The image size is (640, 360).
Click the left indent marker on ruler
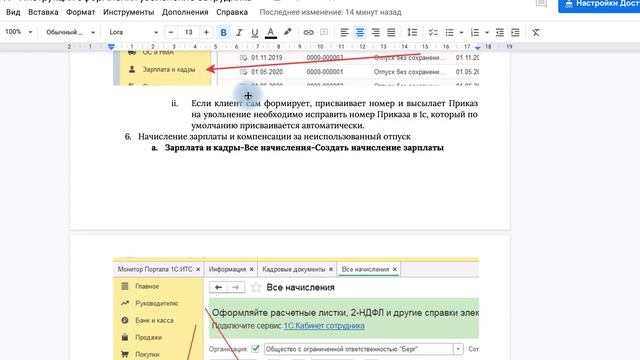[x=111, y=47]
